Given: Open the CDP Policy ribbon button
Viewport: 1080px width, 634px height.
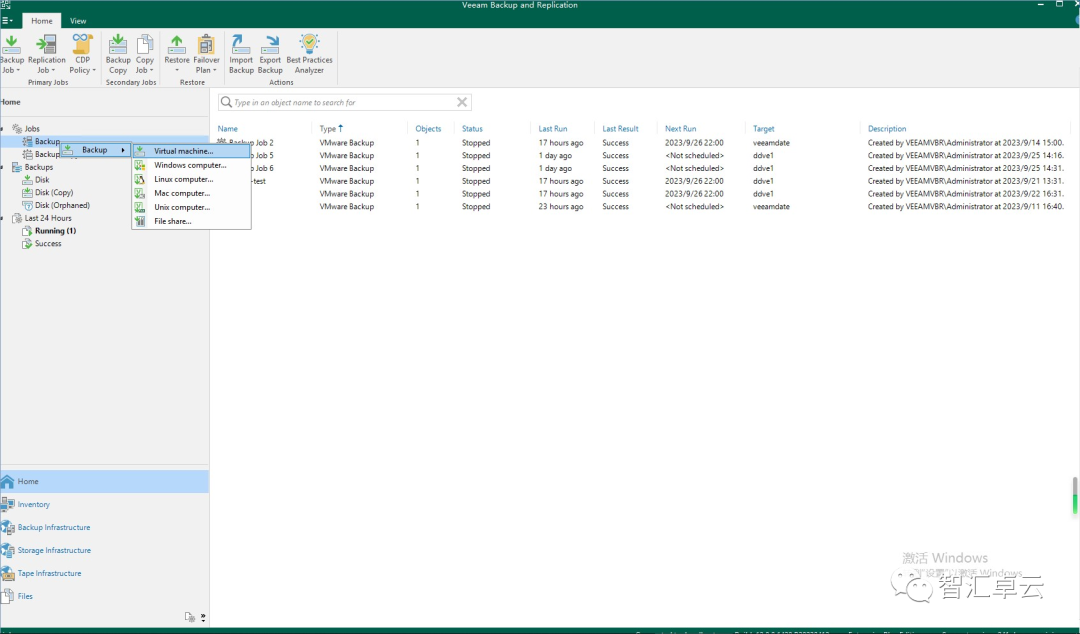Looking at the screenshot, I should tap(83, 54).
